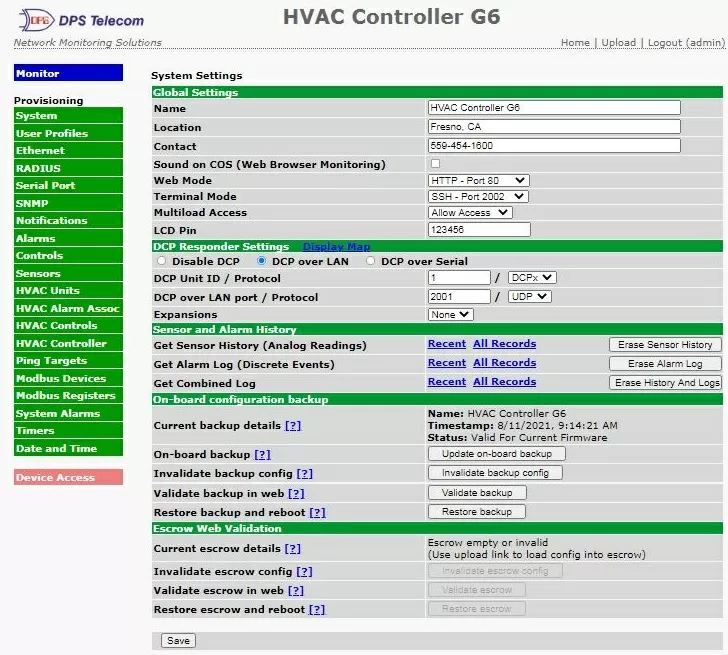The height and width of the screenshot is (655, 728).
Task: Open help [?] for Restore escrow and reboot
Action: click(x=316, y=610)
